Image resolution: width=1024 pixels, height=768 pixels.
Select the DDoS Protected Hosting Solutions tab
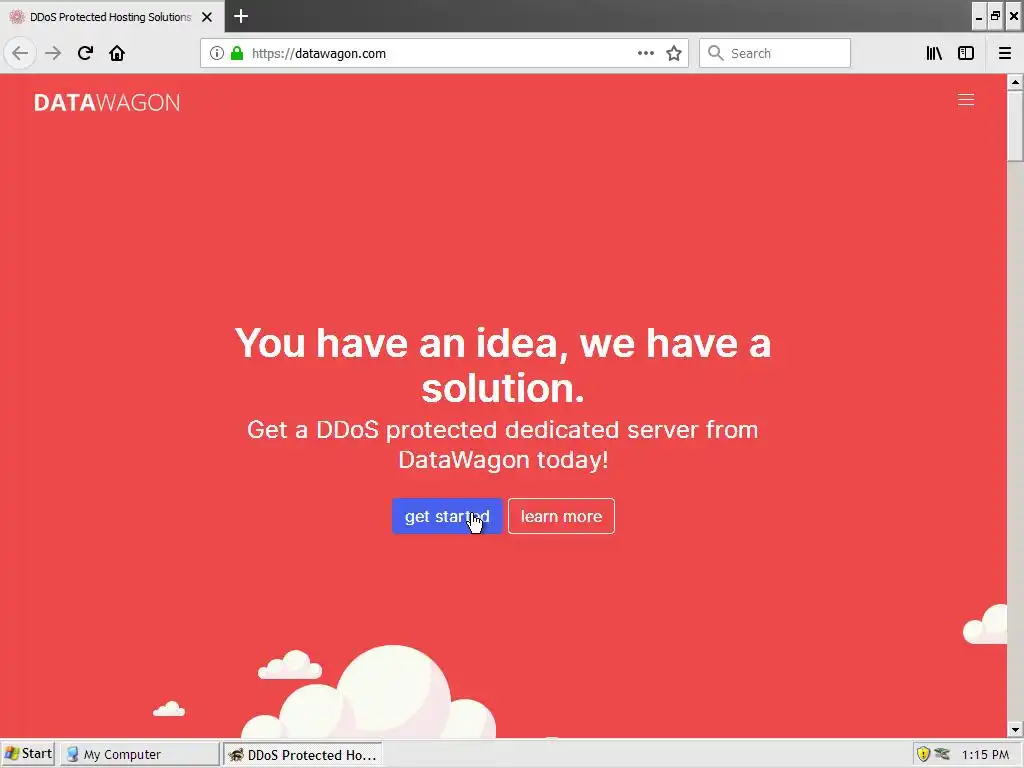click(111, 17)
